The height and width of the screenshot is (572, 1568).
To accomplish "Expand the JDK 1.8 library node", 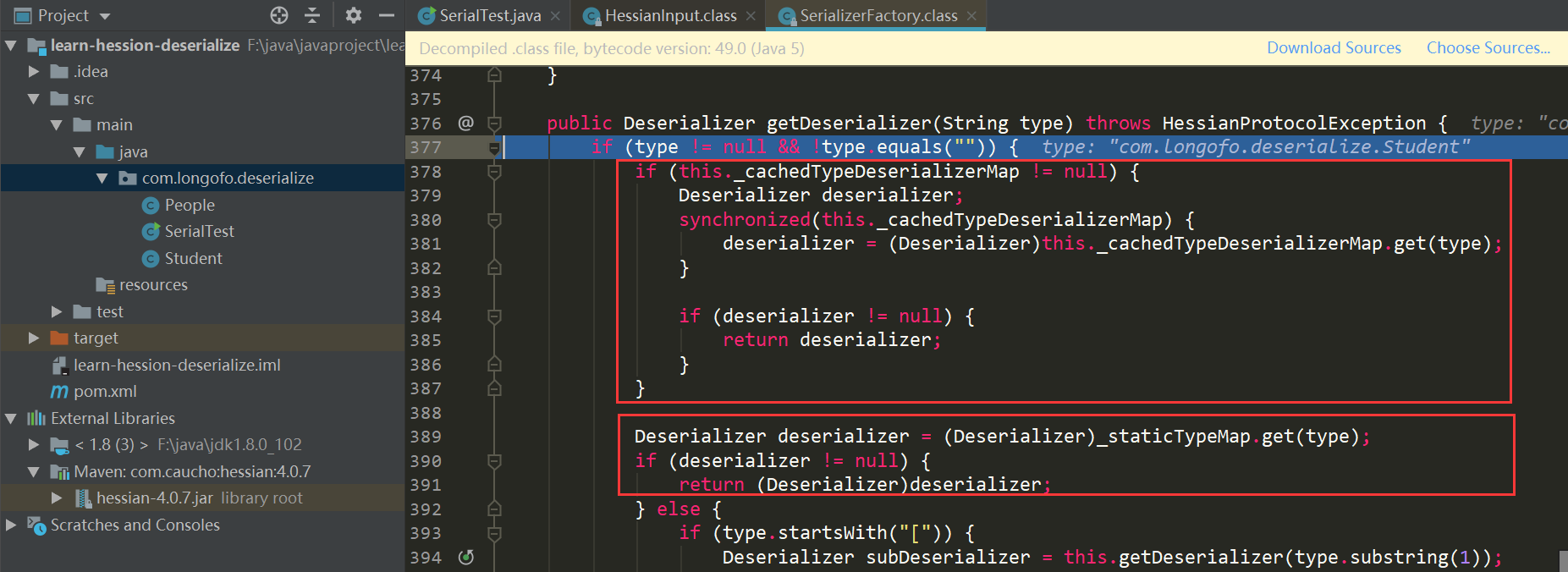I will [x=34, y=445].
